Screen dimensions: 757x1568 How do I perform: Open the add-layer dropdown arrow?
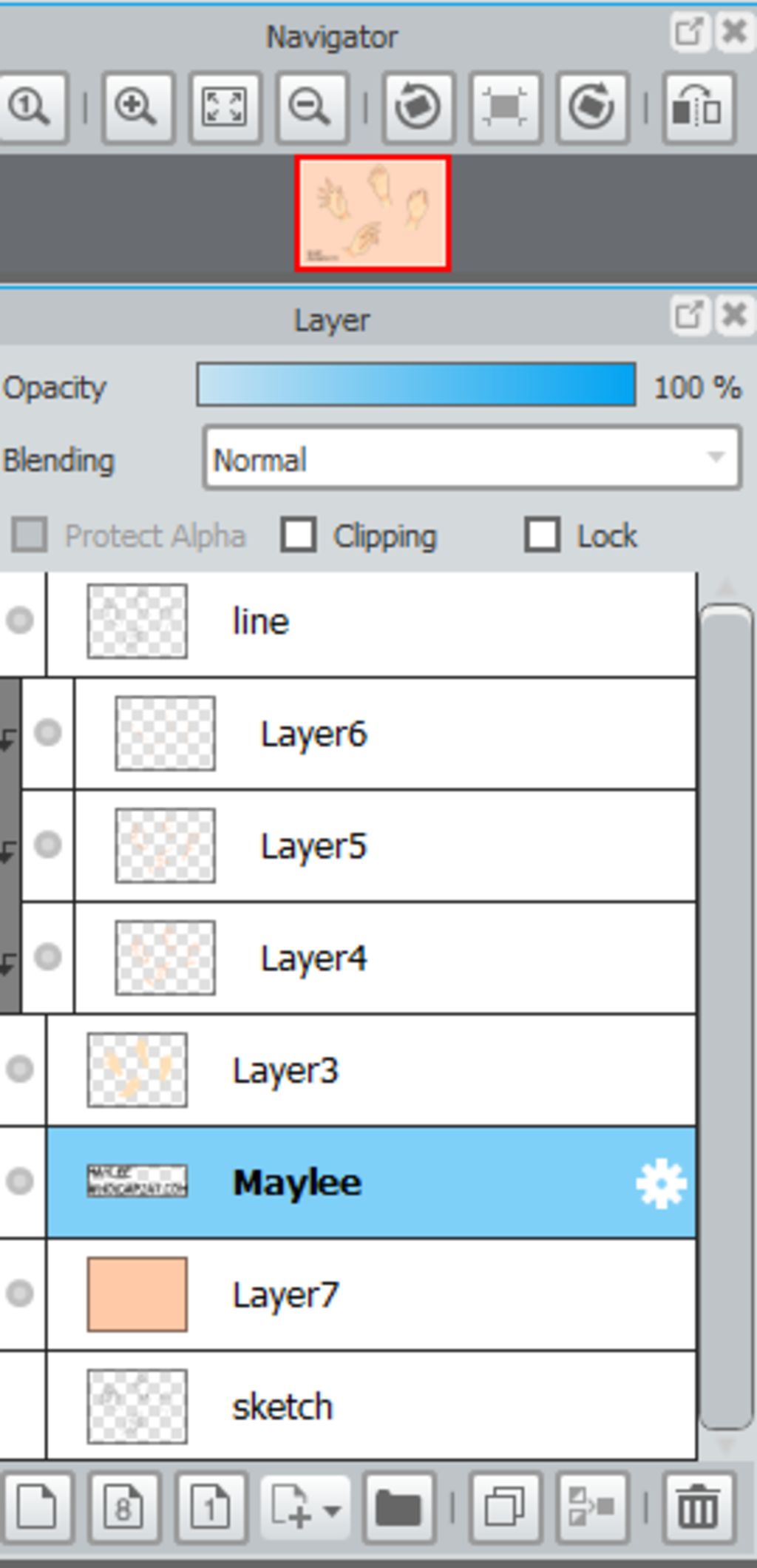[x=331, y=1509]
